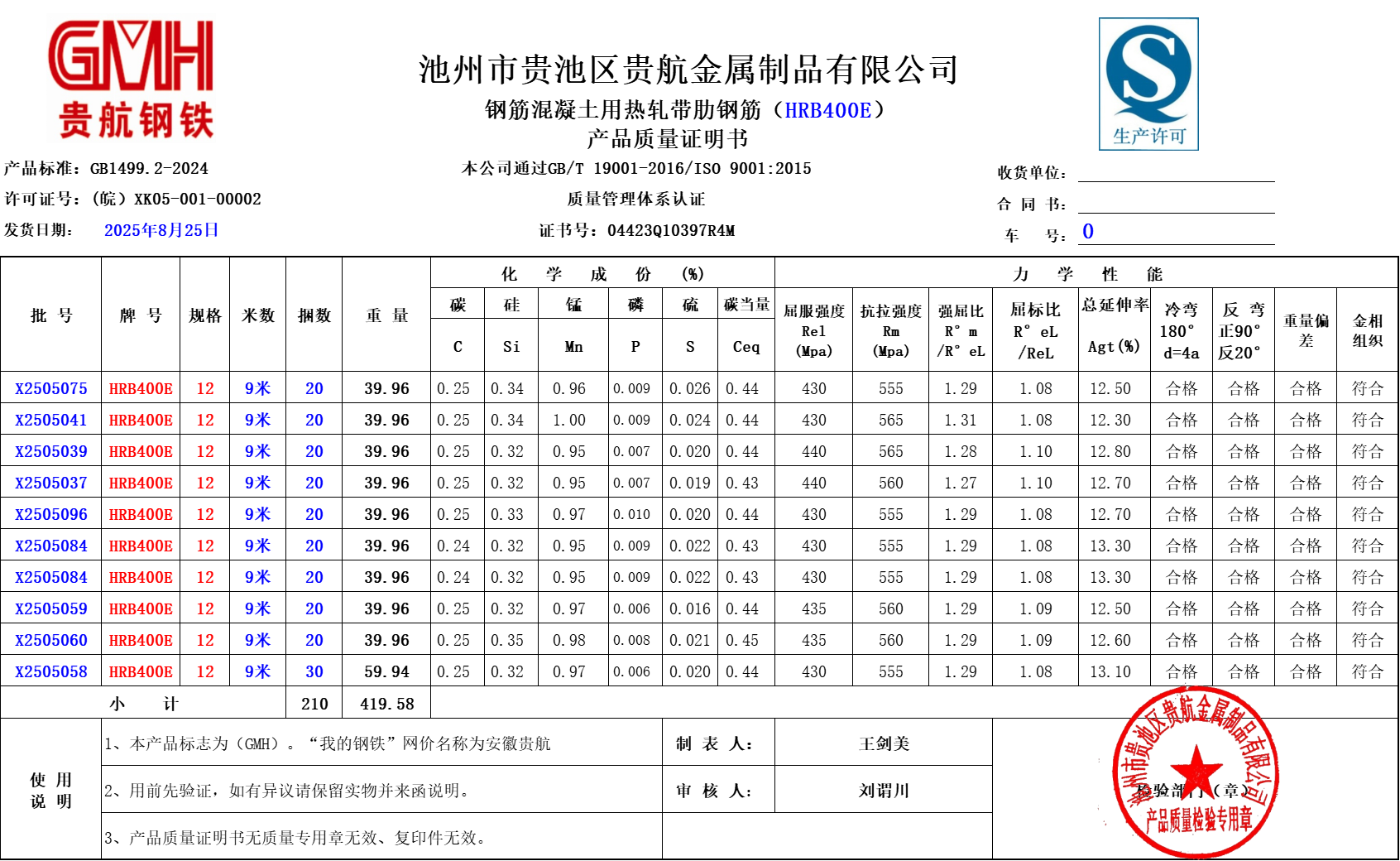Open batch number X2505075

pyautogui.click(x=51, y=388)
